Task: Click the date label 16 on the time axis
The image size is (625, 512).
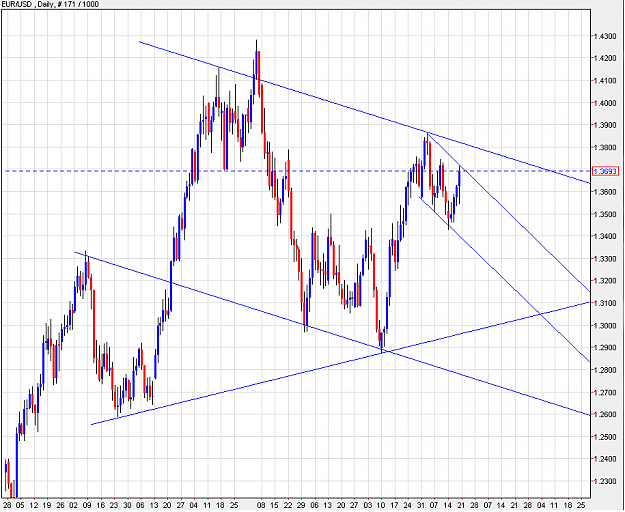Action: (x=100, y=505)
